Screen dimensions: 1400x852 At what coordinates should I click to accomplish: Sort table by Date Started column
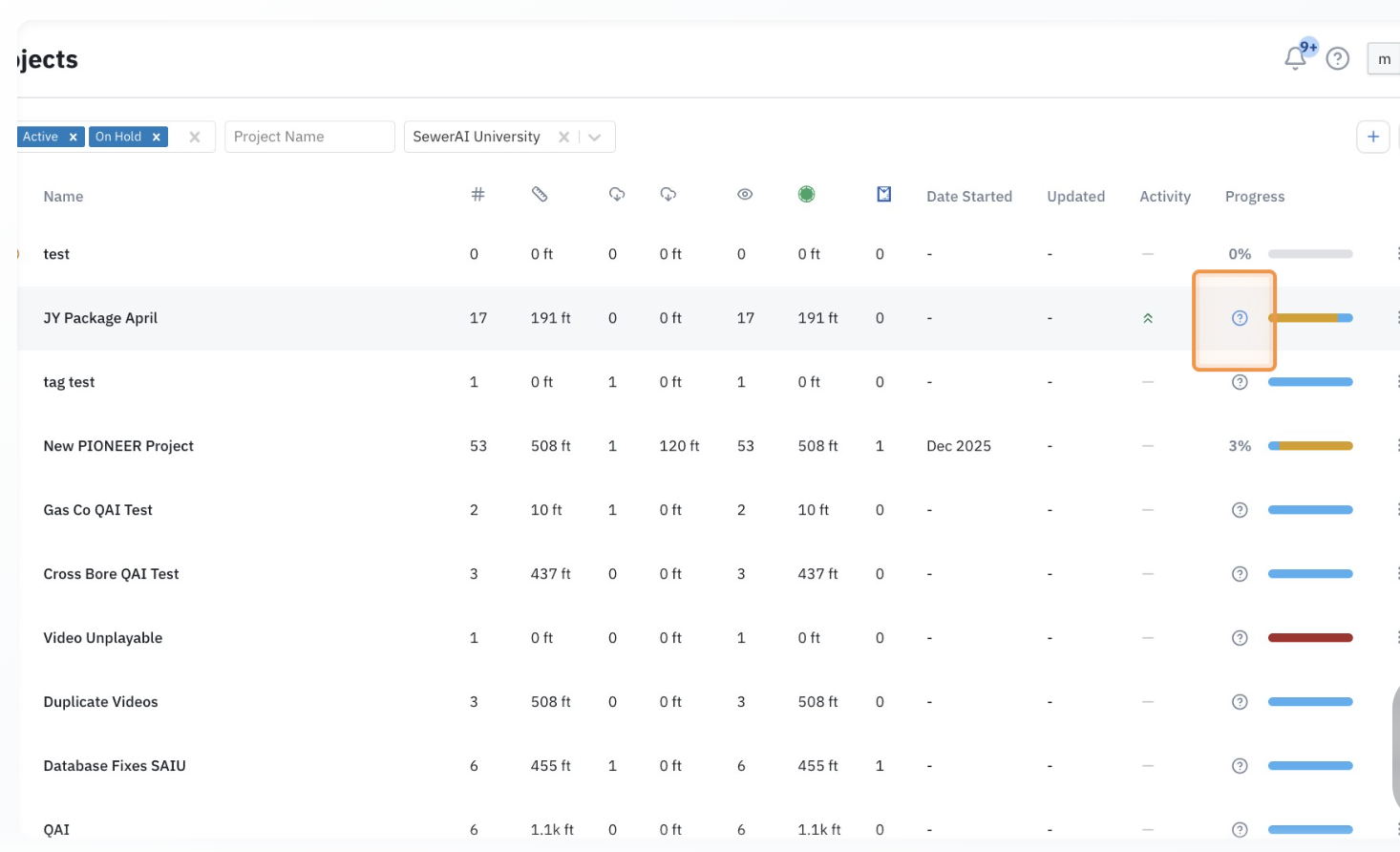(x=968, y=197)
